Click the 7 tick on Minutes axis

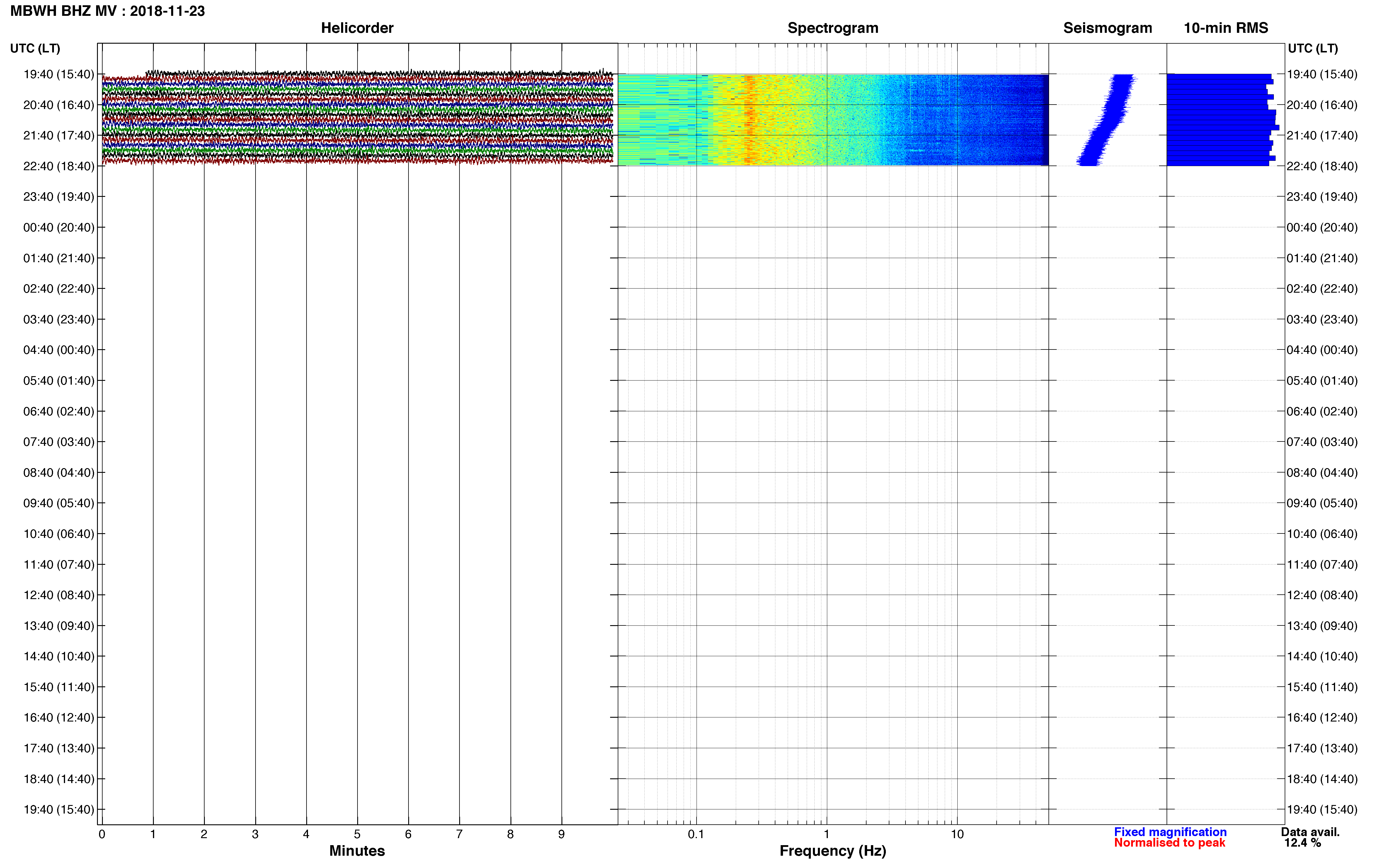pyautogui.click(x=459, y=835)
